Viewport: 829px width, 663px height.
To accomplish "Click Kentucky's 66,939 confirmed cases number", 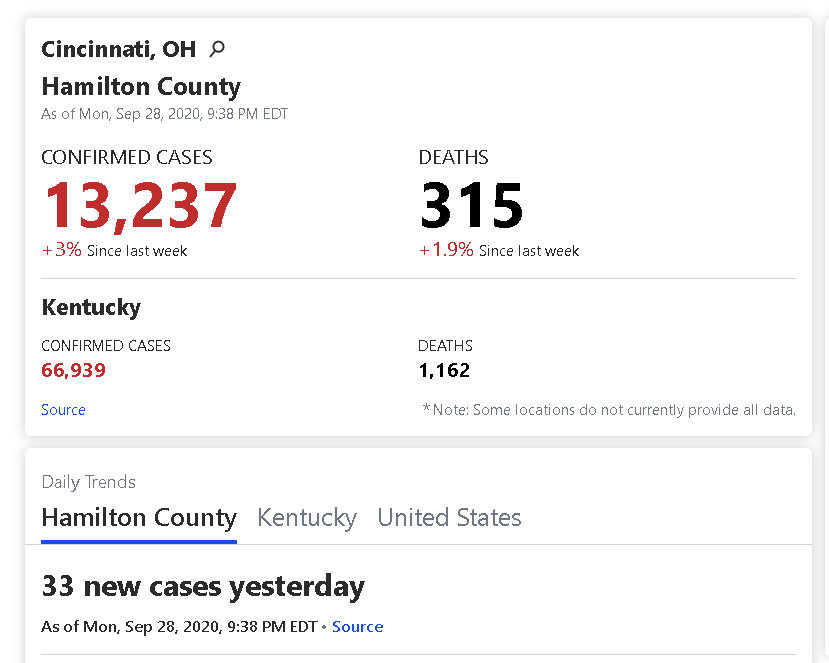I will (x=73, y=370).
